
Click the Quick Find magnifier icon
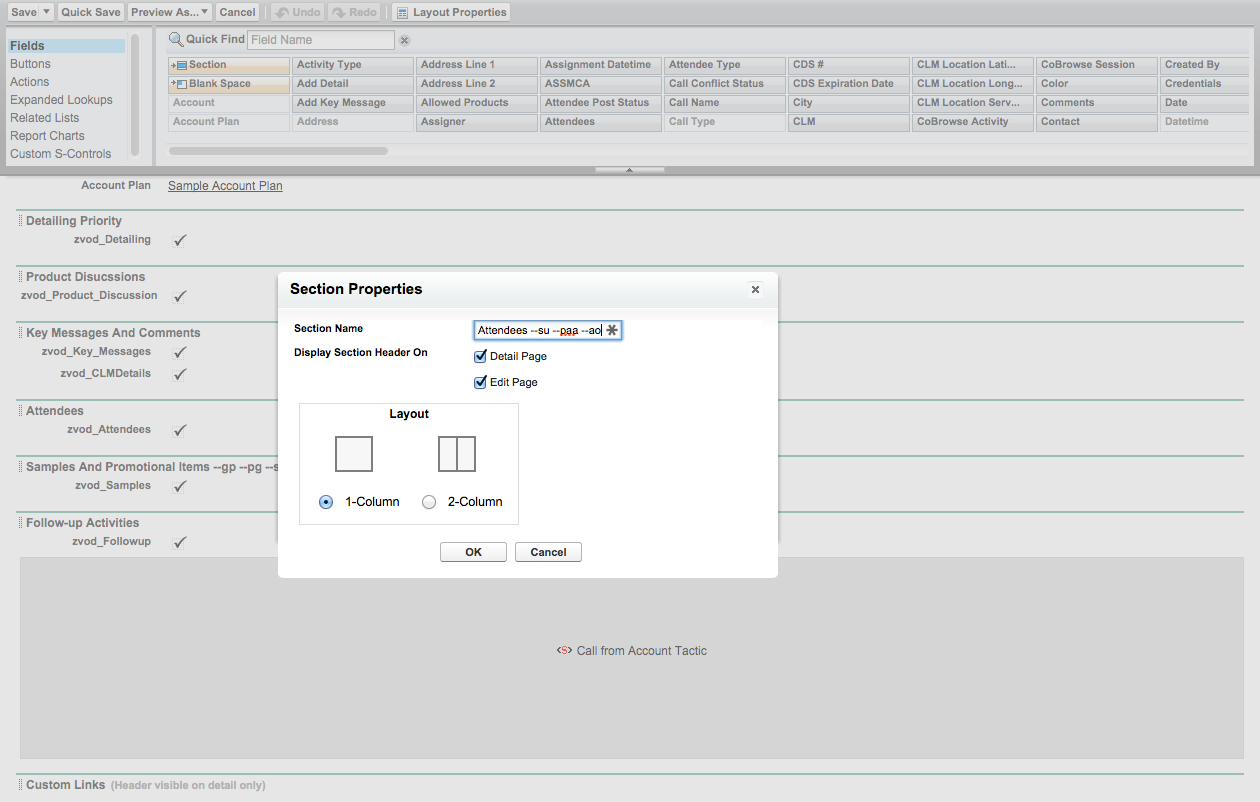tap(176, 40)
